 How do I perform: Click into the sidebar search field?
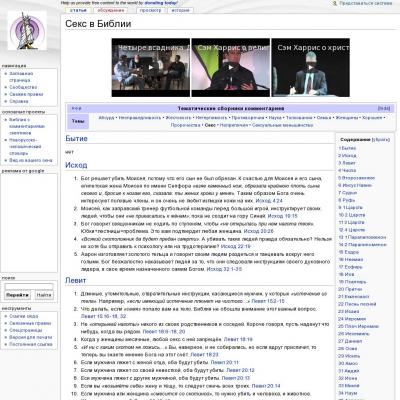tap(29, 287)
